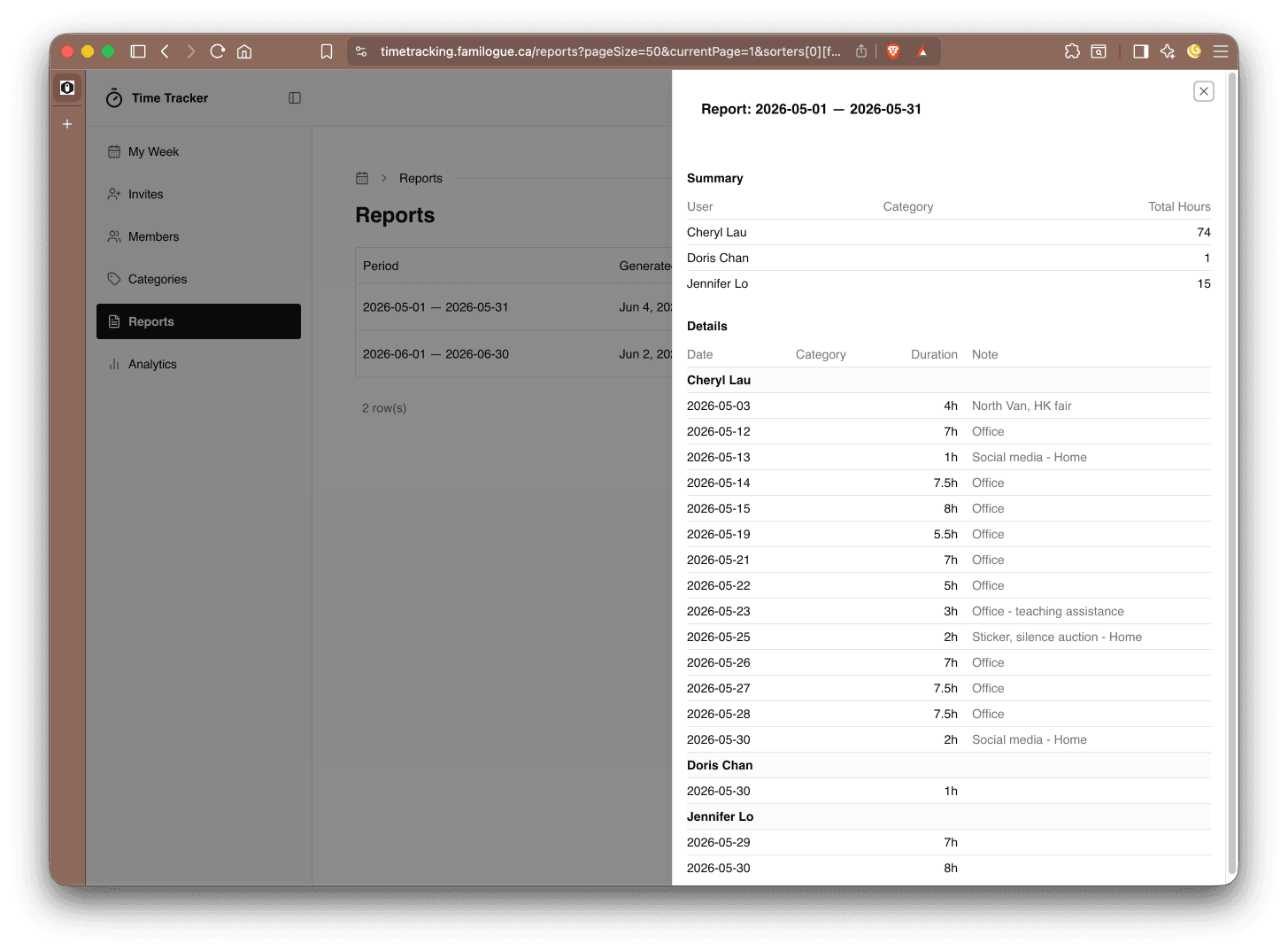Click Jennifer Lo in Summary table
The image size is (1288, 951).
point(717,283)
